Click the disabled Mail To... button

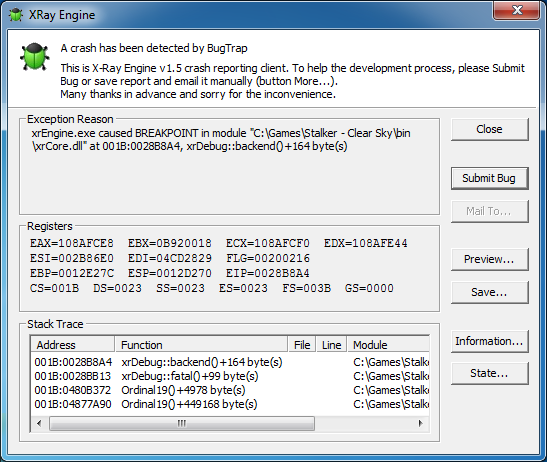click(x=489, y=211)
